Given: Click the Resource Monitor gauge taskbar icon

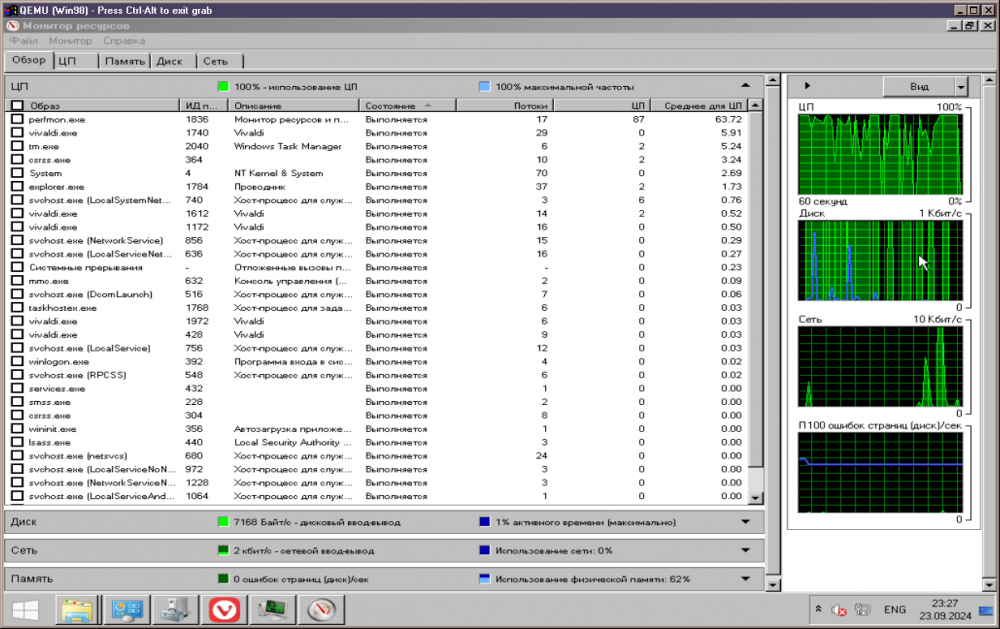Looking at the screenshot, I should [322, 608].
